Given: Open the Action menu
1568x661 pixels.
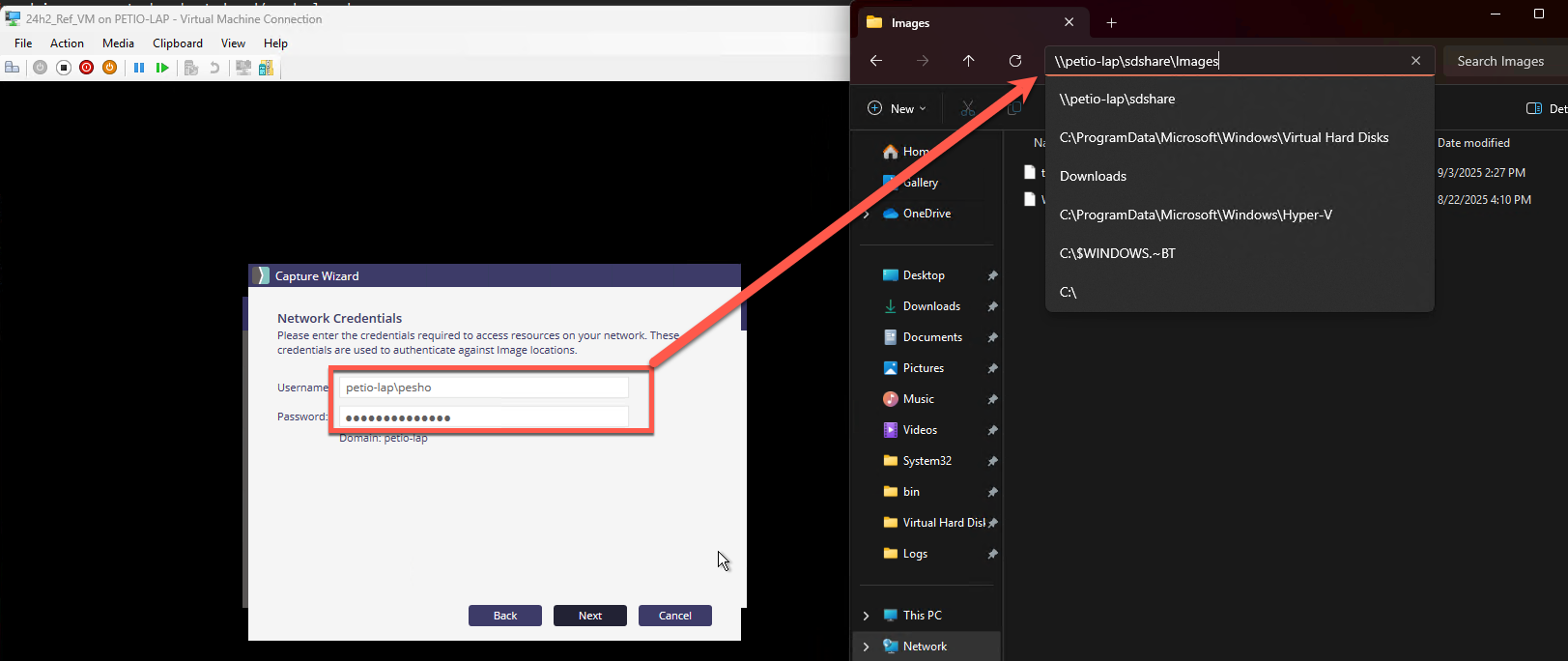Looking at the screenshot, I should point(67,43).
